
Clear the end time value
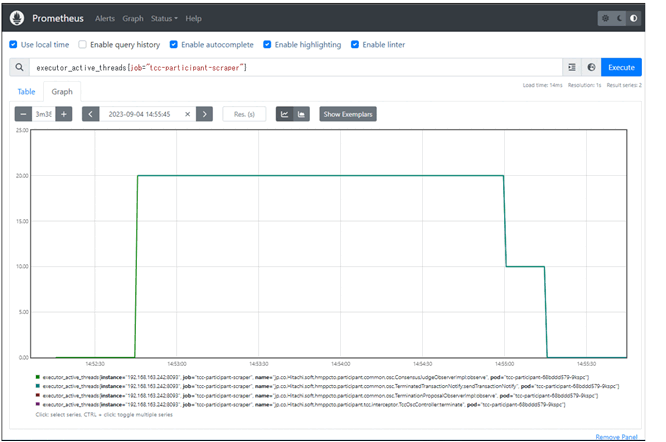tap(187, 114)
